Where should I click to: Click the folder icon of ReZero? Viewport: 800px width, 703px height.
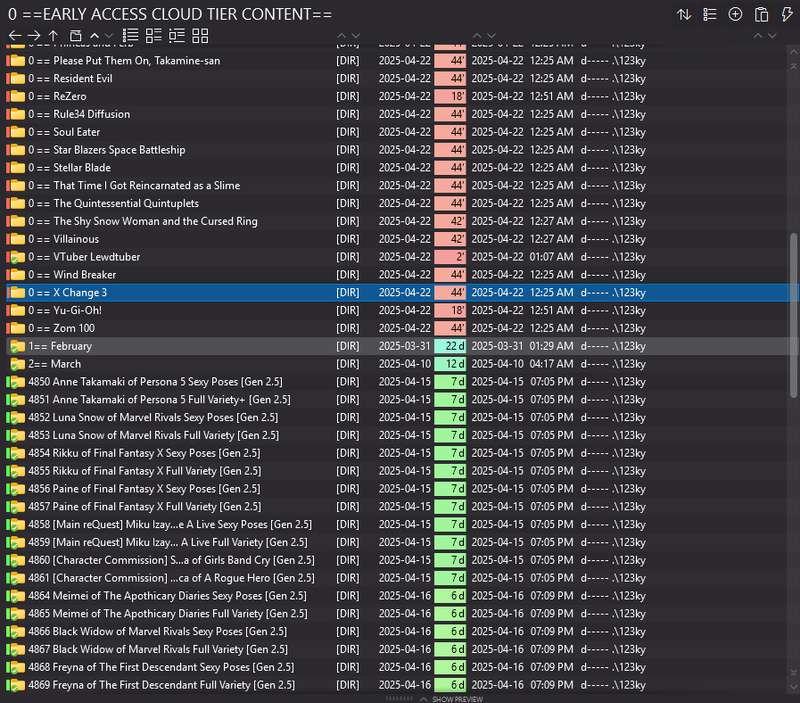click(x=16, y=96)
